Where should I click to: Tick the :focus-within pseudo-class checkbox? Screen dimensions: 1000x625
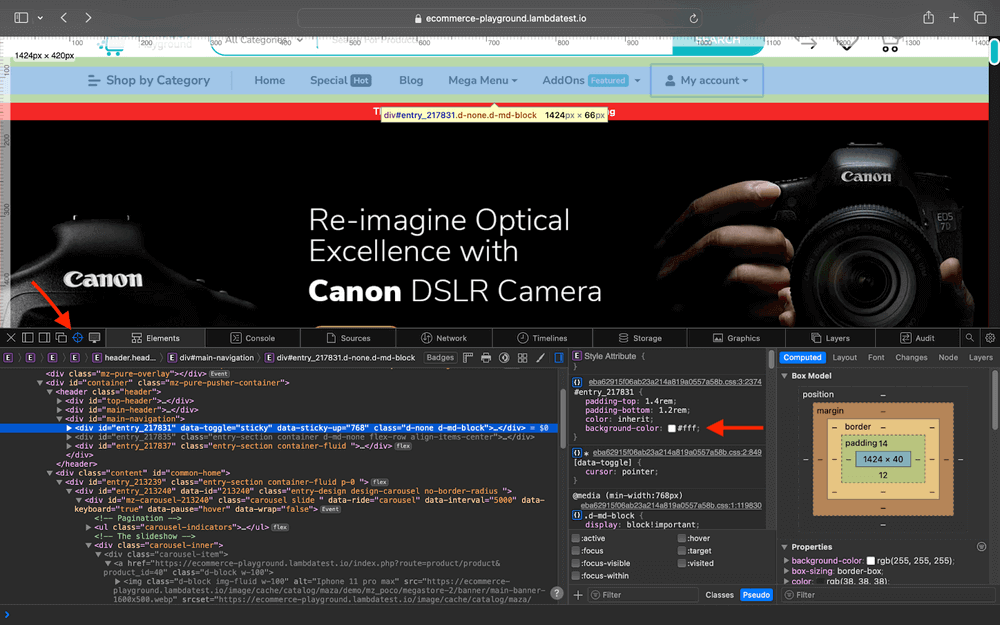coord(575,576)
